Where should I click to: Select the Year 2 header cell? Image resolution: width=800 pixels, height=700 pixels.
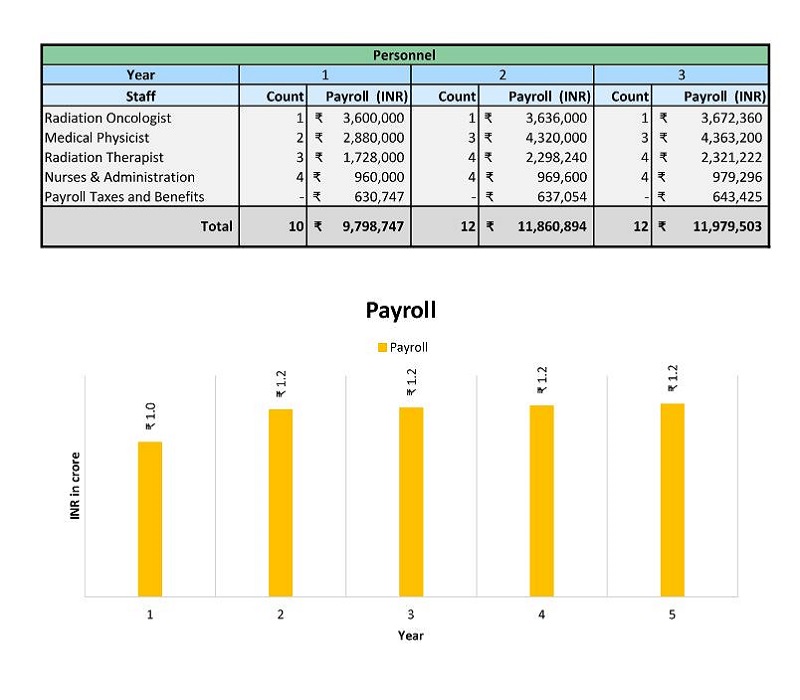pos(502,75)
